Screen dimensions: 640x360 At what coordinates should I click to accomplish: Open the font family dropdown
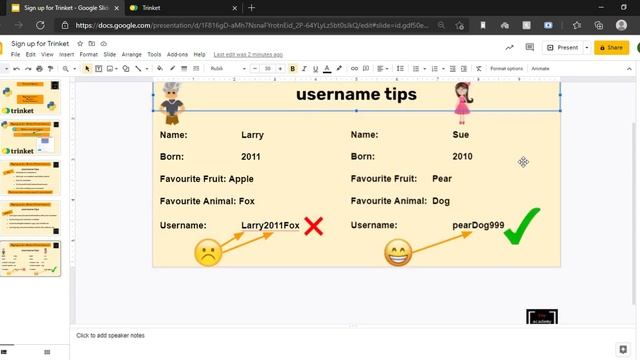point(228,69)
